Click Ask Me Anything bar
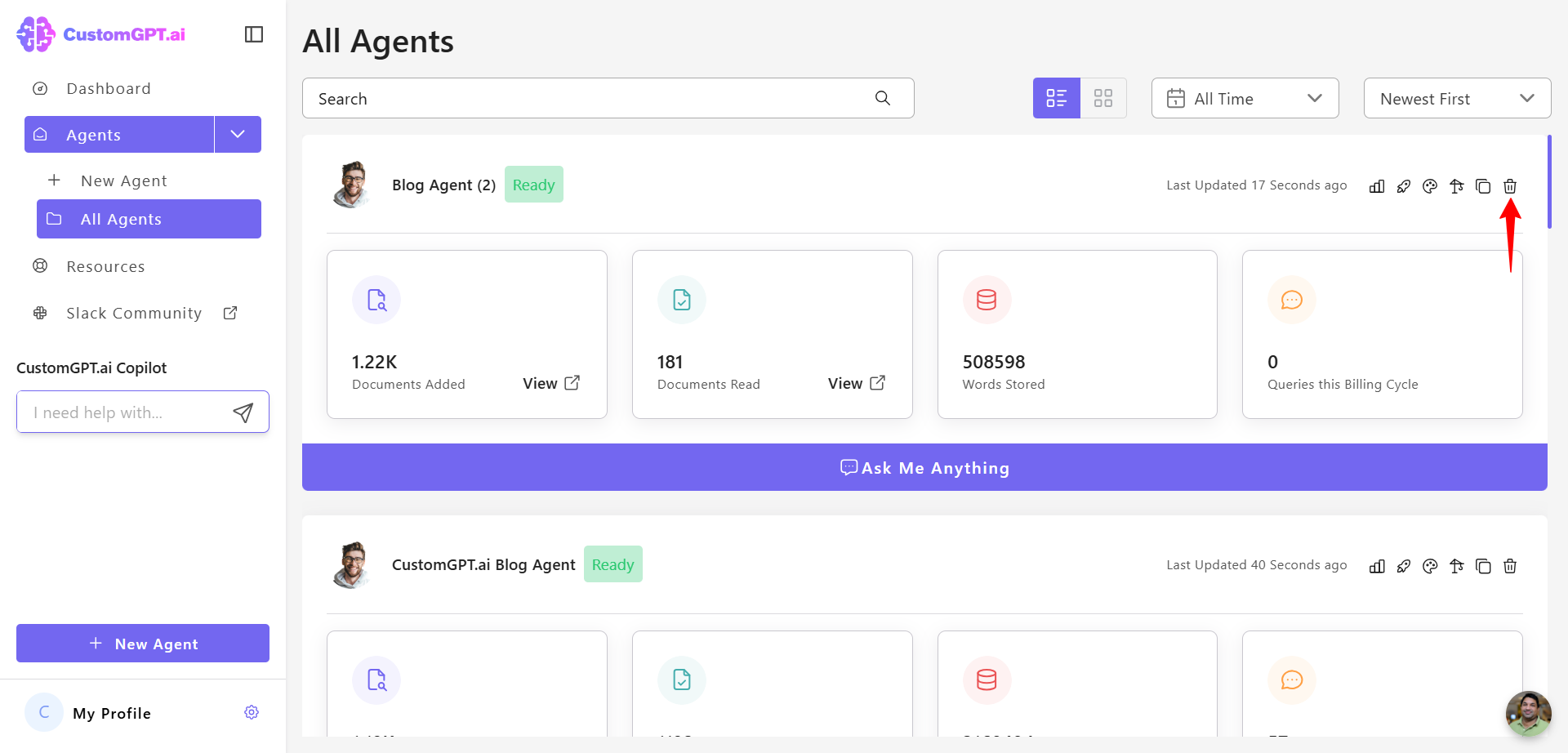This screenshot has height=753, width=1568. coord(924,467)
